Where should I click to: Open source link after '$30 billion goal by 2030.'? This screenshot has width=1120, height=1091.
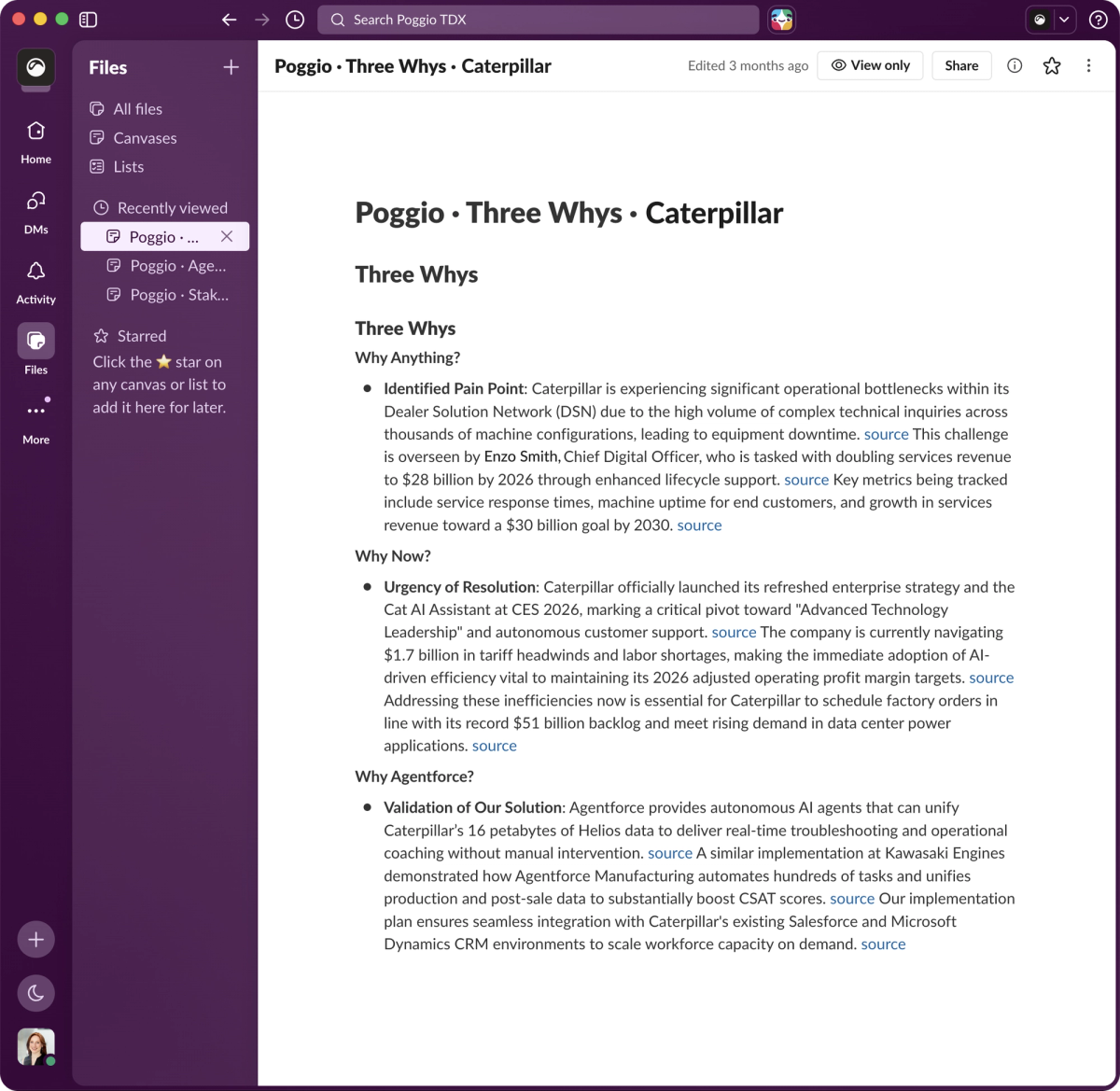699,525
